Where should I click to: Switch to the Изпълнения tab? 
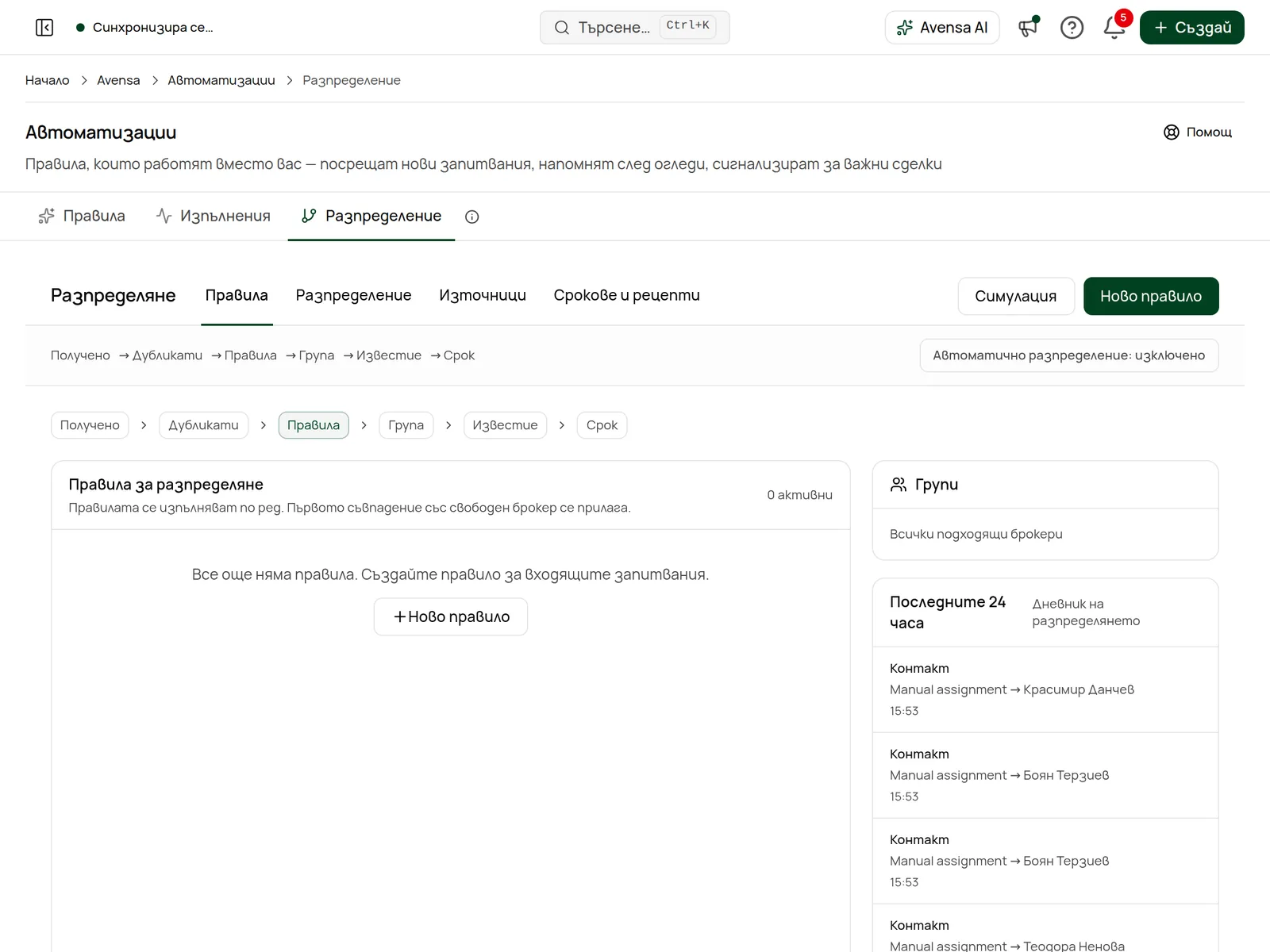coord(213,216)
